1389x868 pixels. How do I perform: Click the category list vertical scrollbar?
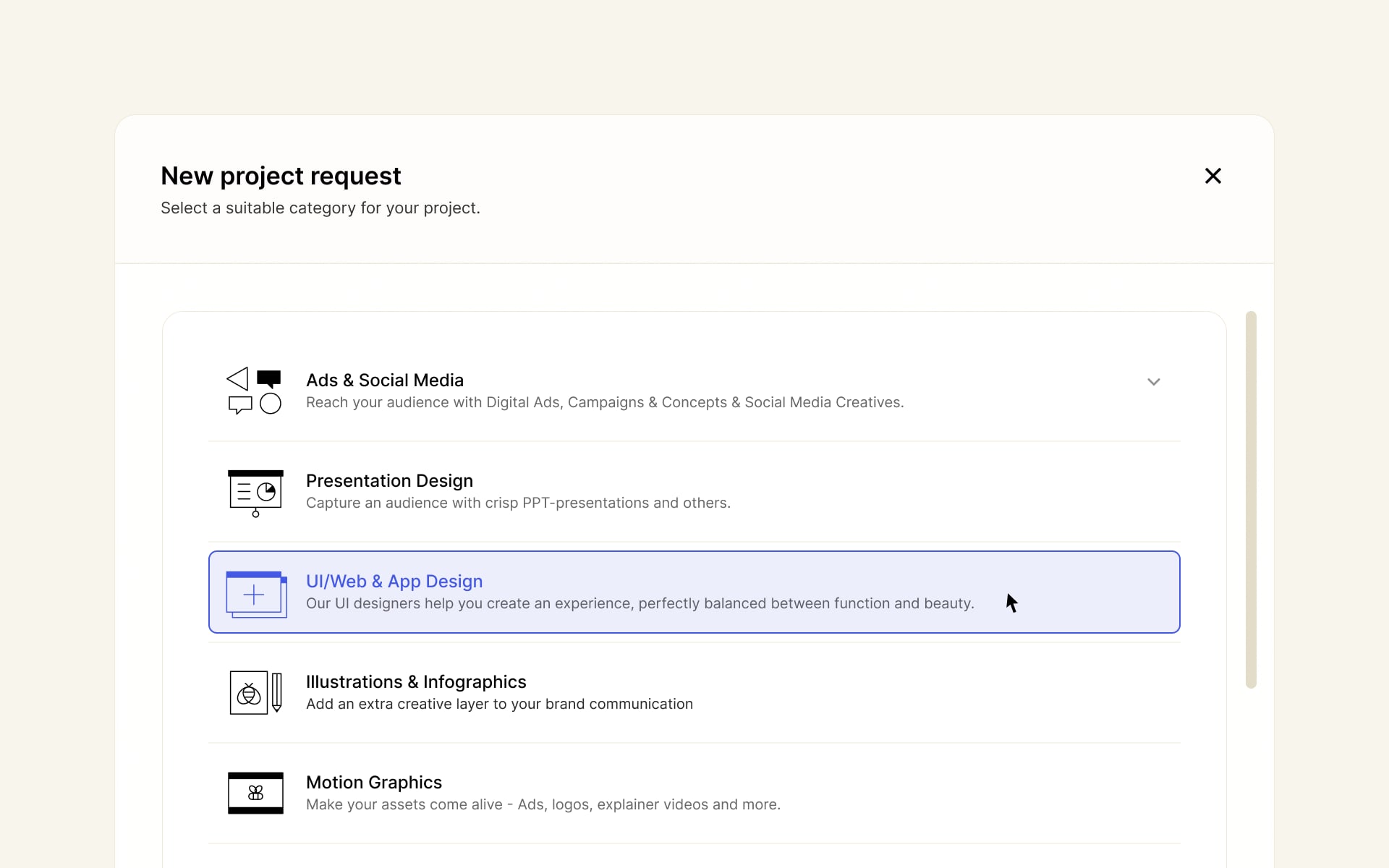tap(1251, 499)
